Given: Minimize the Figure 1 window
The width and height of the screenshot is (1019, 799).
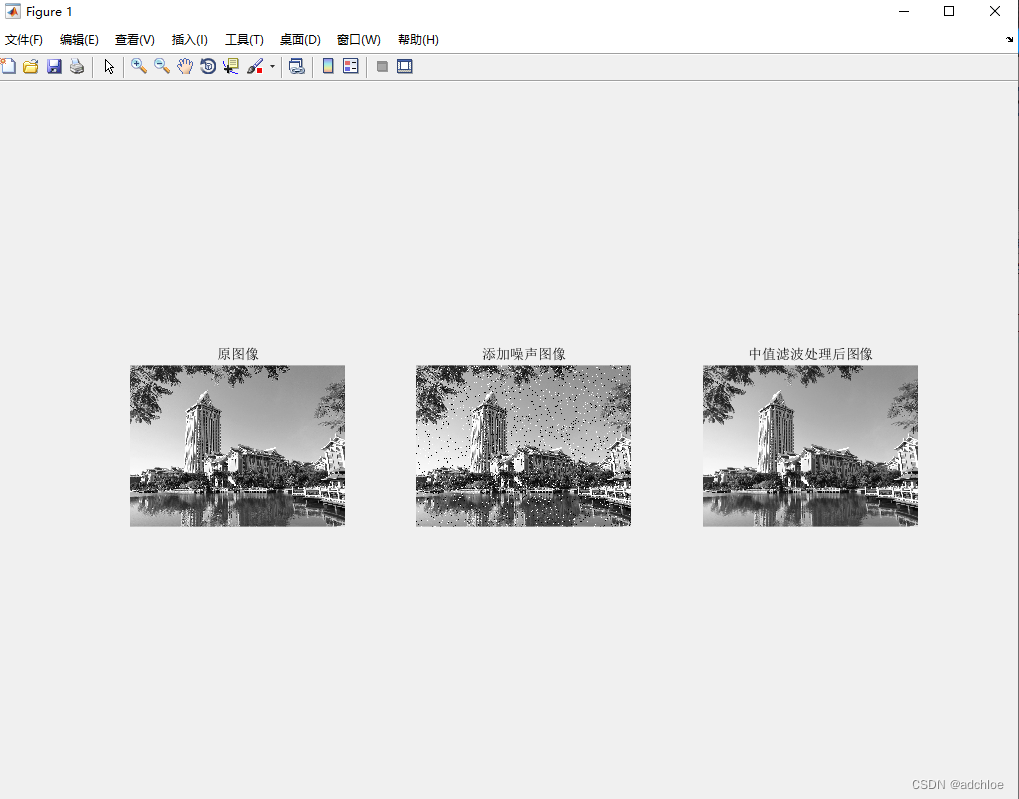Looking at the screenshot, I should click(904, 11).
